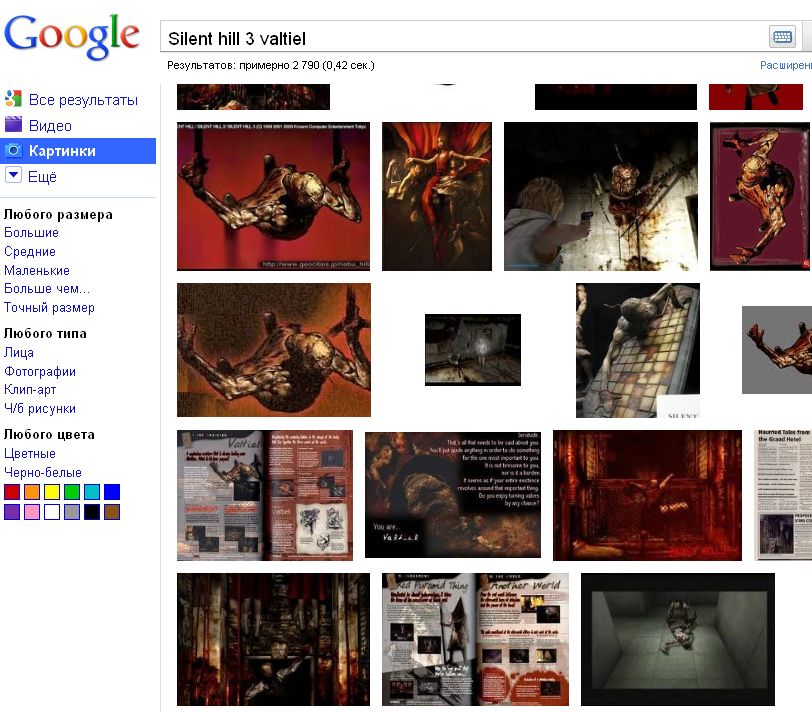Choose the 'Точный размер' filter
This screenshot has width=812, height=712.
pyautogui.click(x=49, y=308)
